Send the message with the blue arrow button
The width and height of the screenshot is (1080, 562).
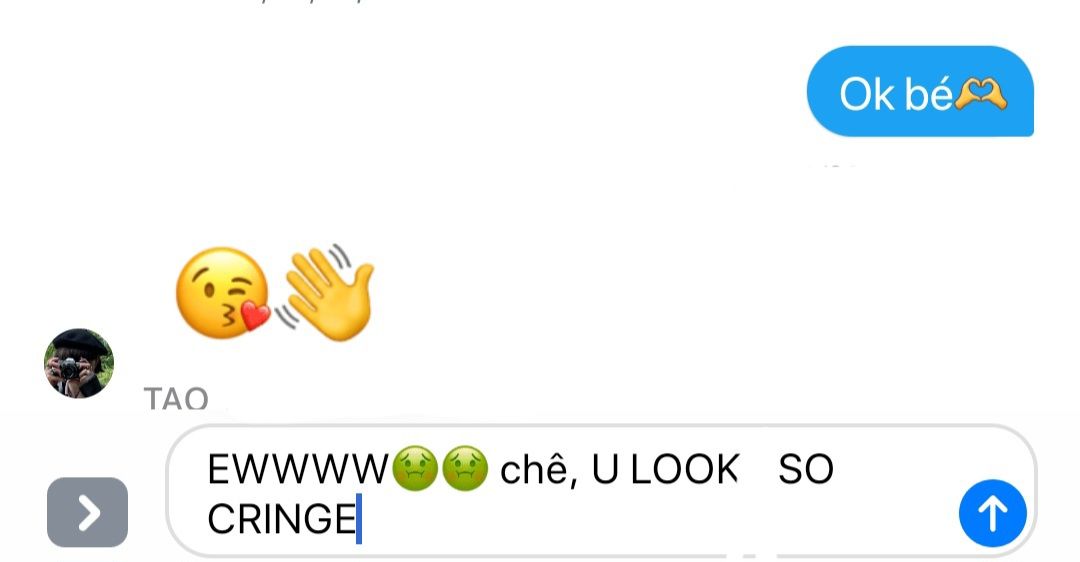pos(993,513)
